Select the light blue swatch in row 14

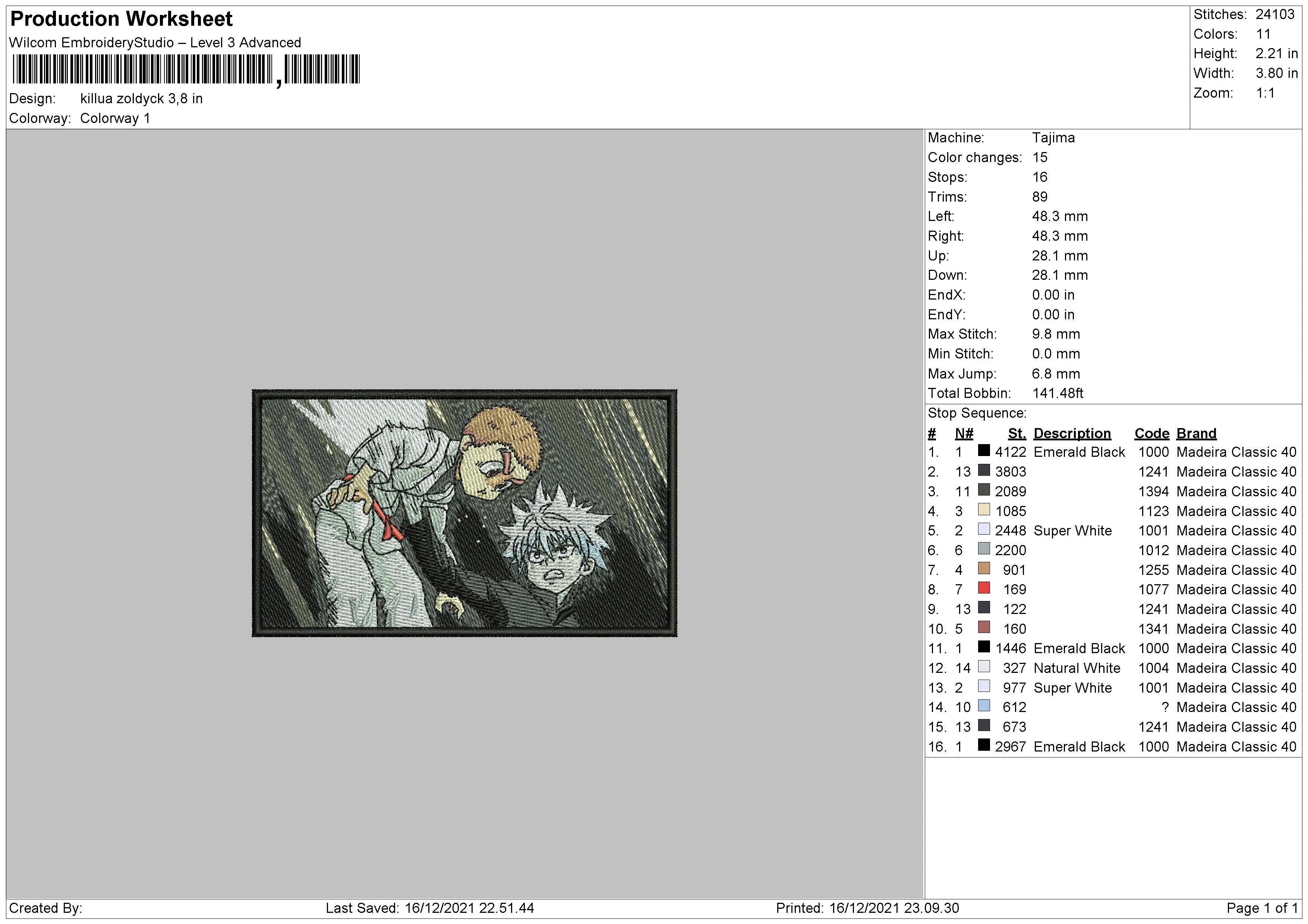coord(984,706)
